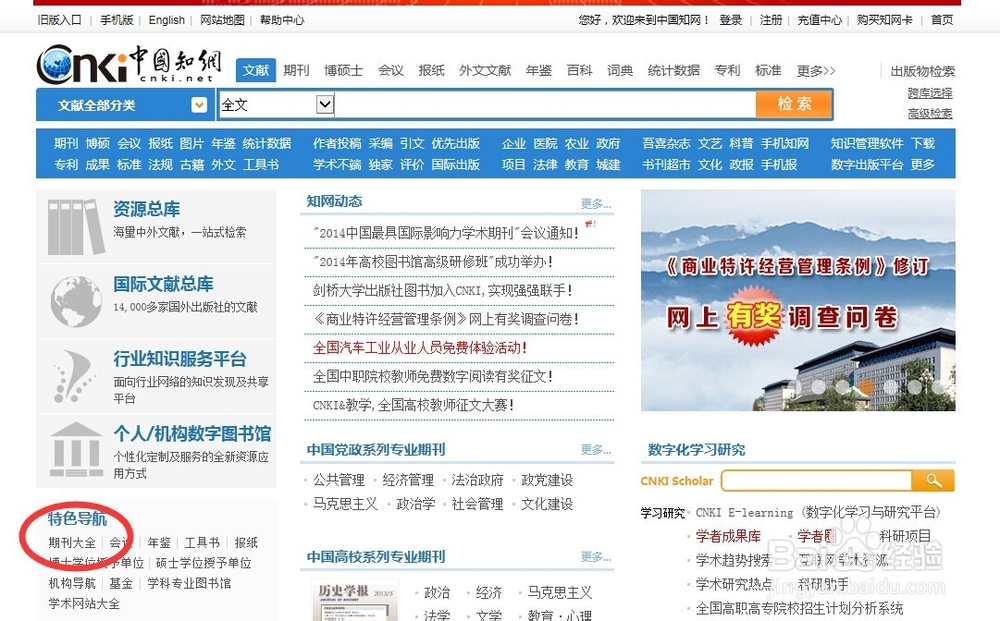The height and width of the screenshot is (621, 1000).
Task: Expand the 全文 search field selector
Action: 325,104
